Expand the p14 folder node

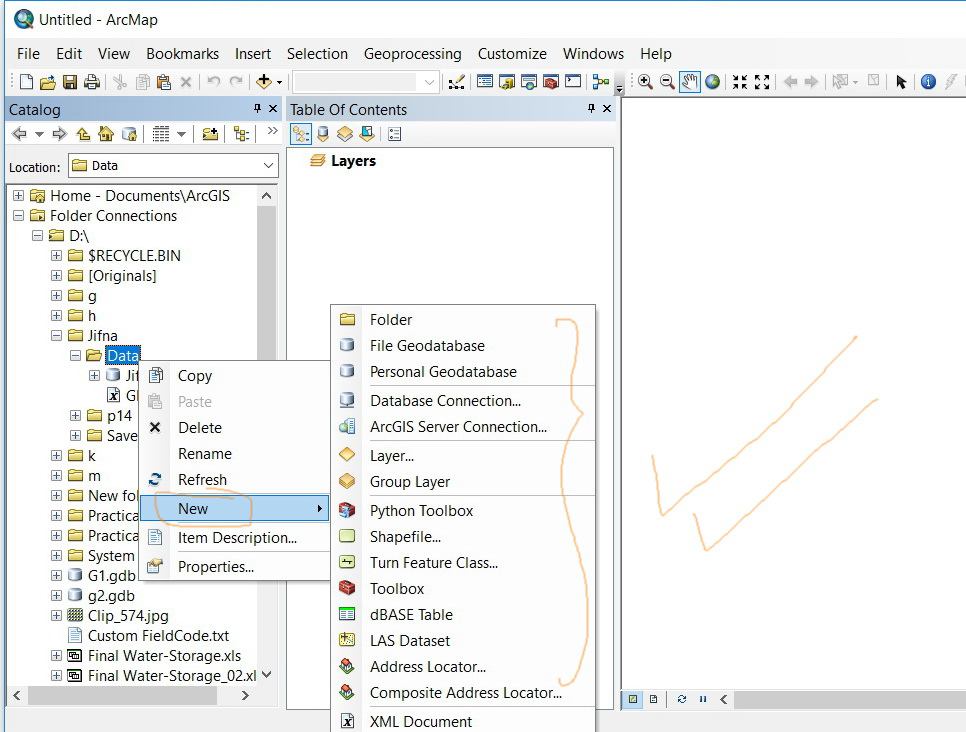(75, 415)
